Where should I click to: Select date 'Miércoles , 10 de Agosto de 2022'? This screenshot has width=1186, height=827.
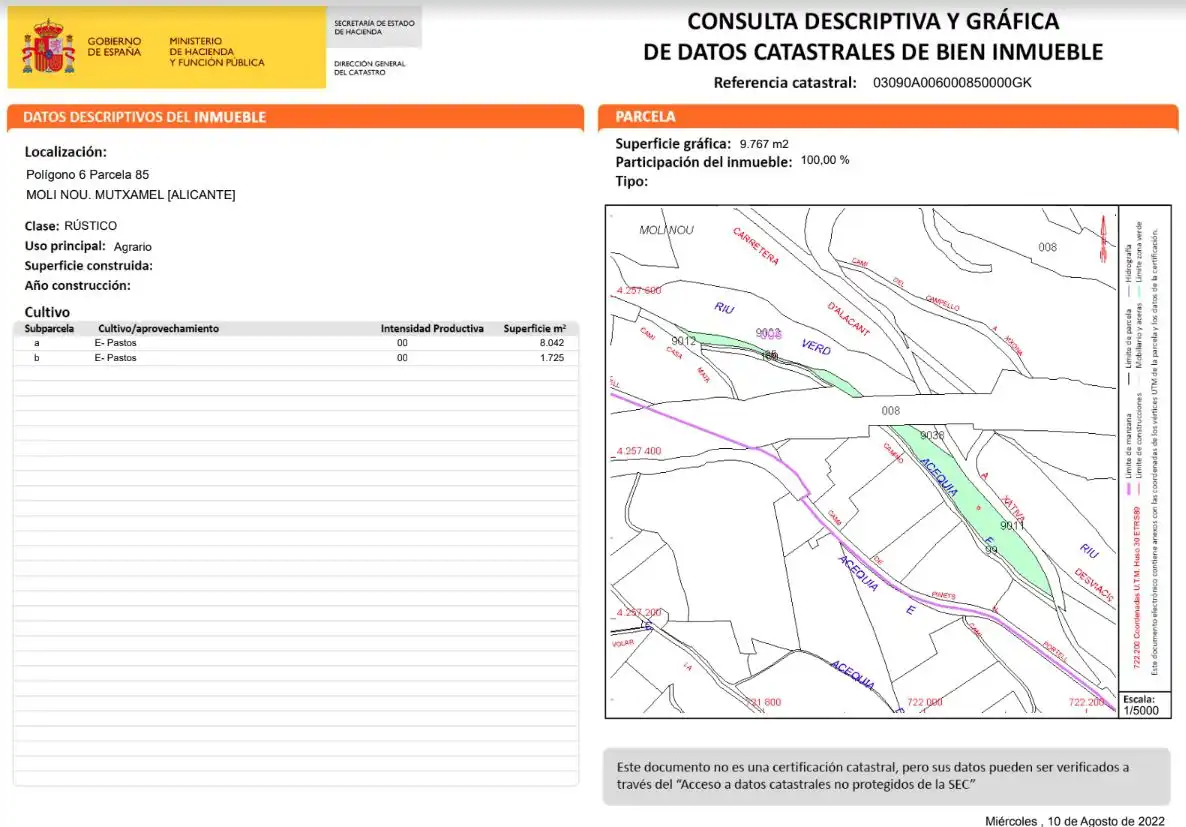(1075, 821)
